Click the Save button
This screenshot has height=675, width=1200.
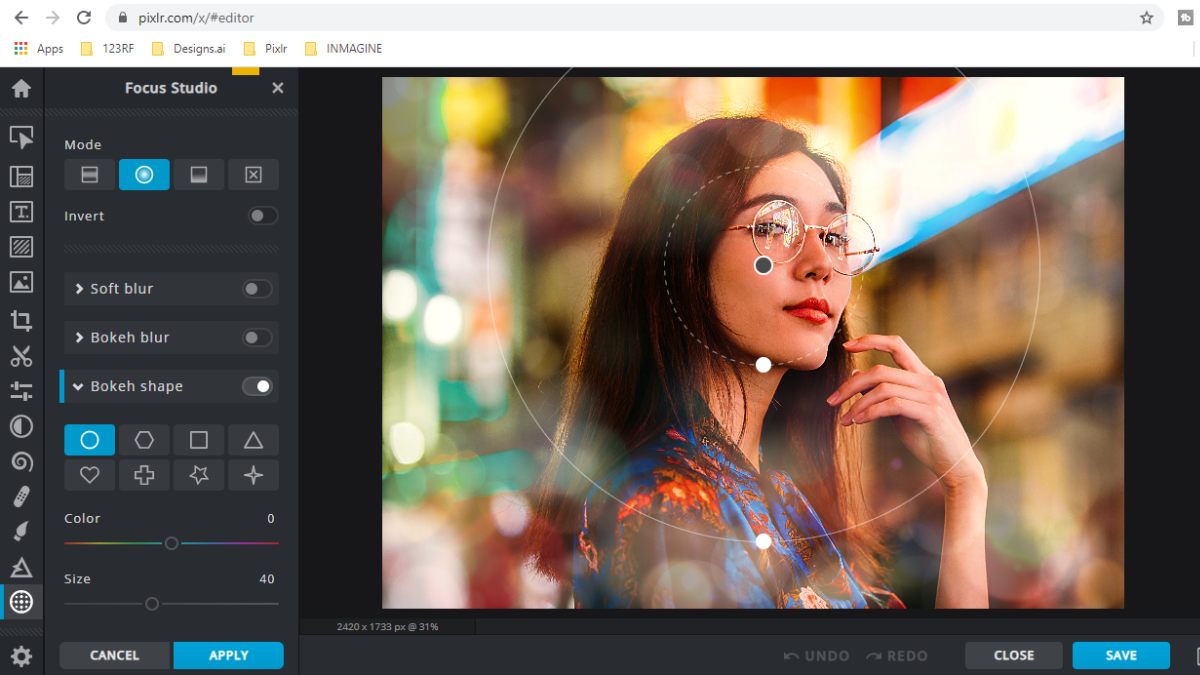[x=1120, y=655]
